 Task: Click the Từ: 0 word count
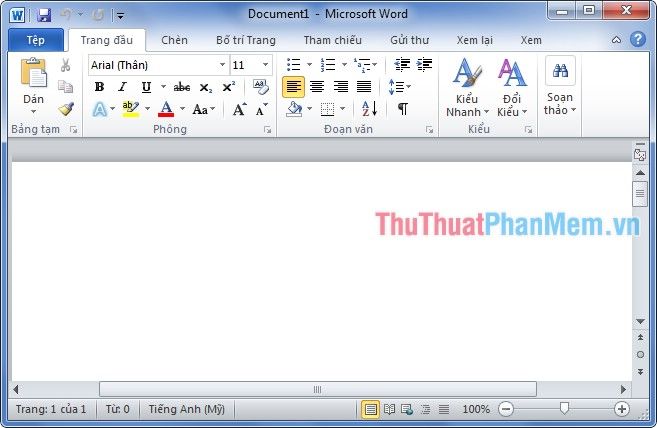point(117,409)
